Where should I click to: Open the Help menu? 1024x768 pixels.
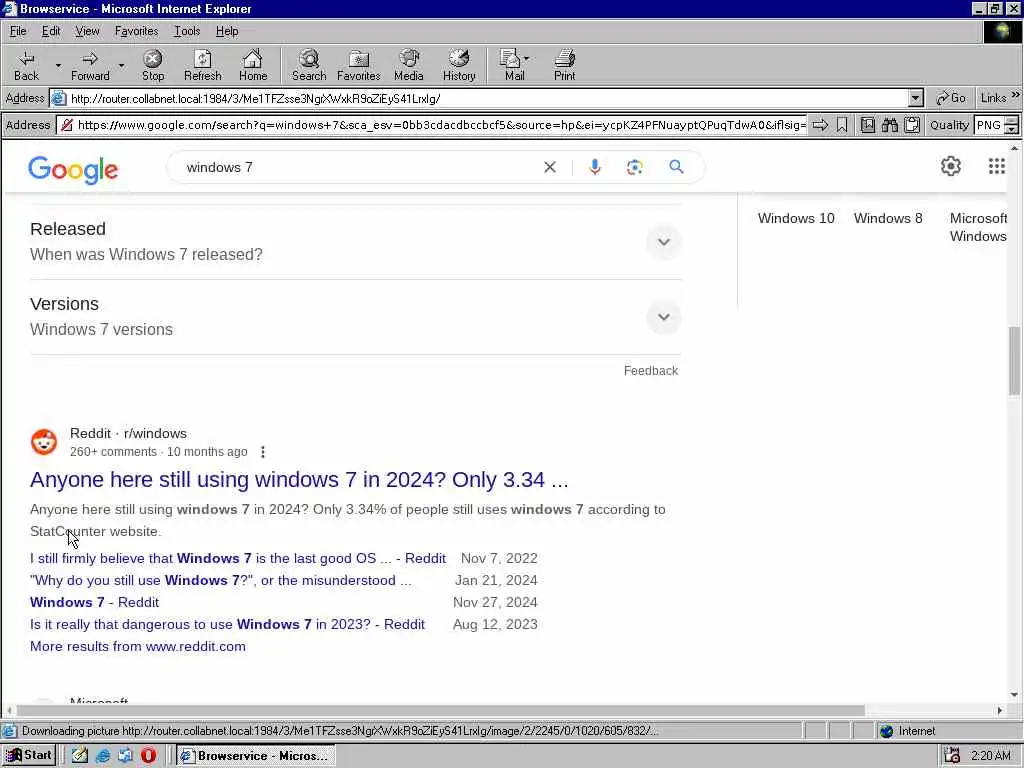(227, 31)
